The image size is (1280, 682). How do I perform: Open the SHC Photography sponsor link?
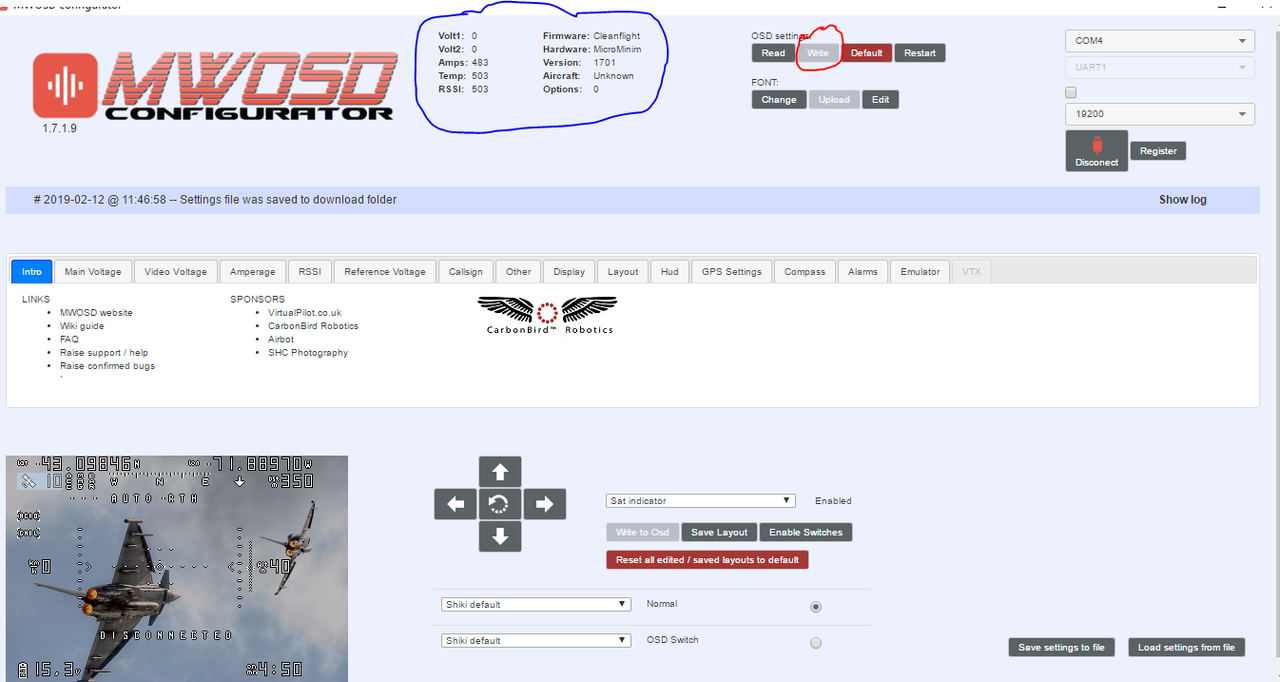308,353
